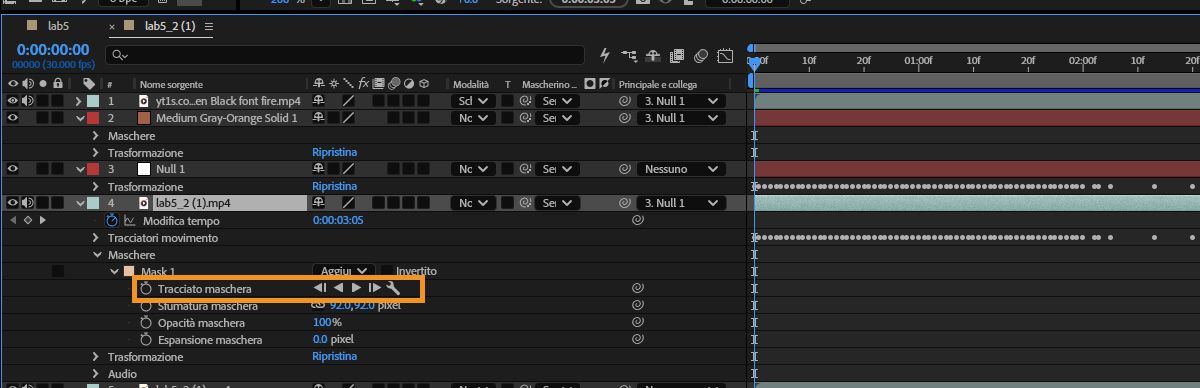Click the current time 0:00:00:00 display
Screen dimensions: 1200x388
pos(53,49)
